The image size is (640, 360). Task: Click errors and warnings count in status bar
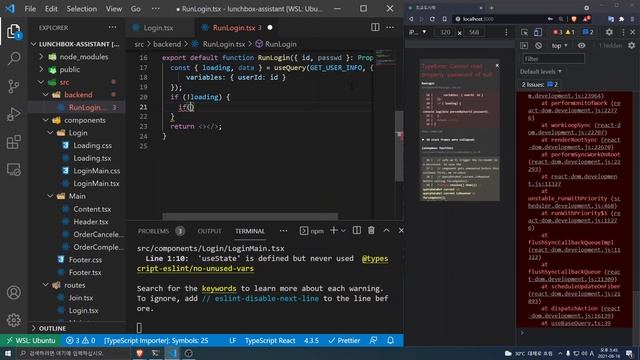coord(80,340)
